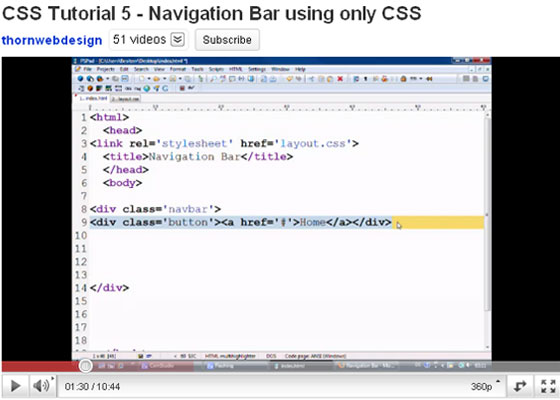Image resolution: width=560 pixels, height=400 pixels.
Task: Enter fullscreen with the four-arrows icon
Action: [x=548, y=386]
